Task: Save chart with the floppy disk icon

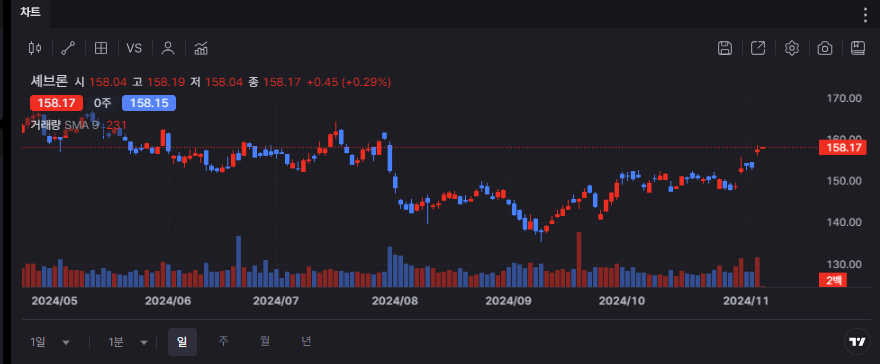Action: coord(725,48)
